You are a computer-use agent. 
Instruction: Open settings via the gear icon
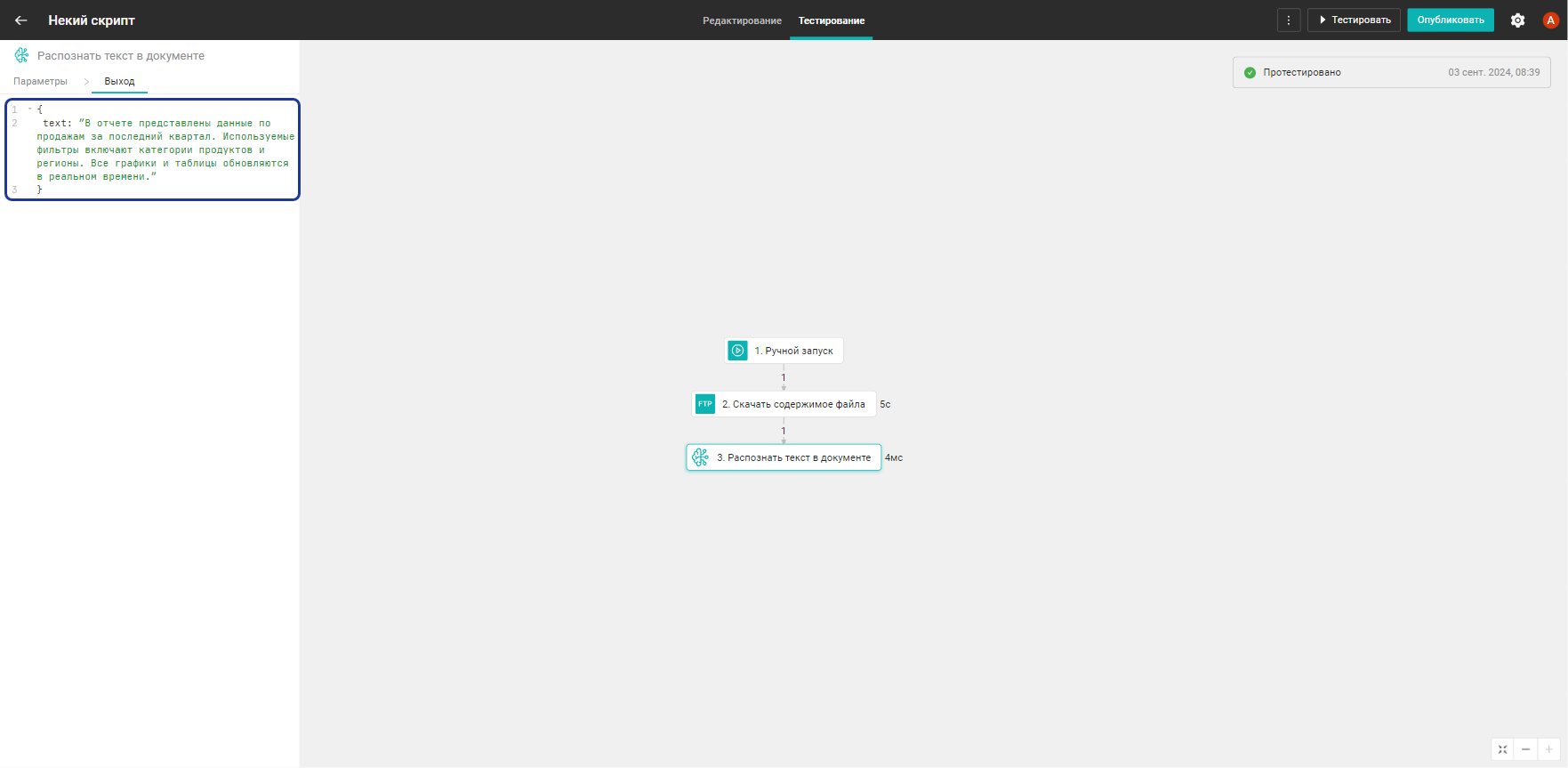pyautogui.click(x=1517, y=20)
